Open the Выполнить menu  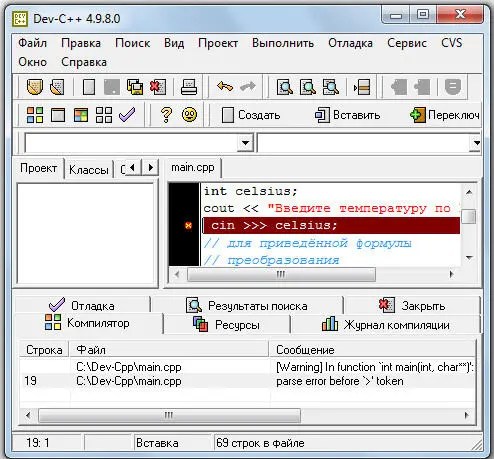point(283,43)
